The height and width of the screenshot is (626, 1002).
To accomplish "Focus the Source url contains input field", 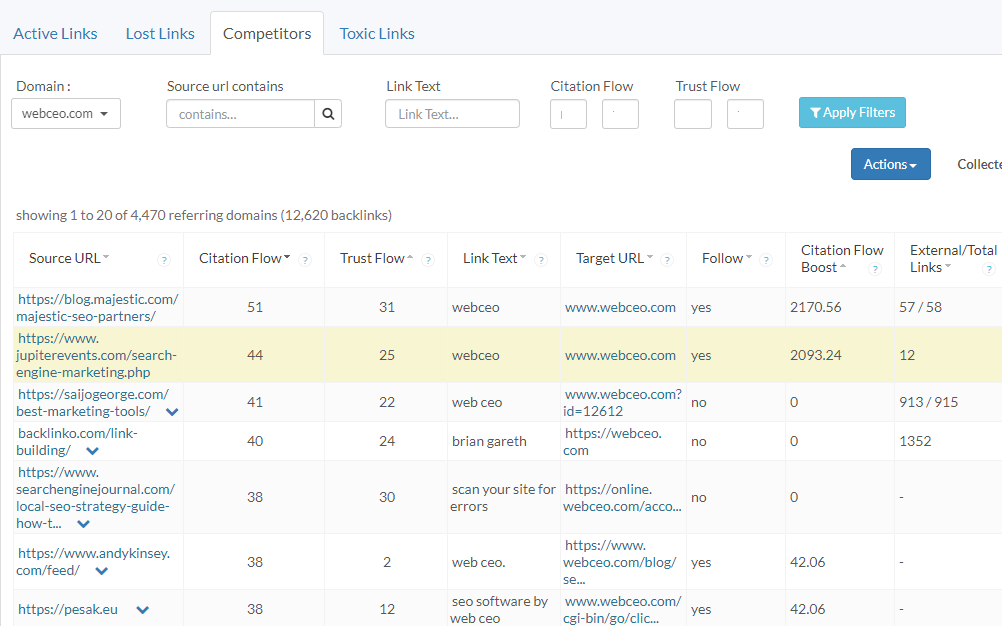I will (x=240, y=114).
